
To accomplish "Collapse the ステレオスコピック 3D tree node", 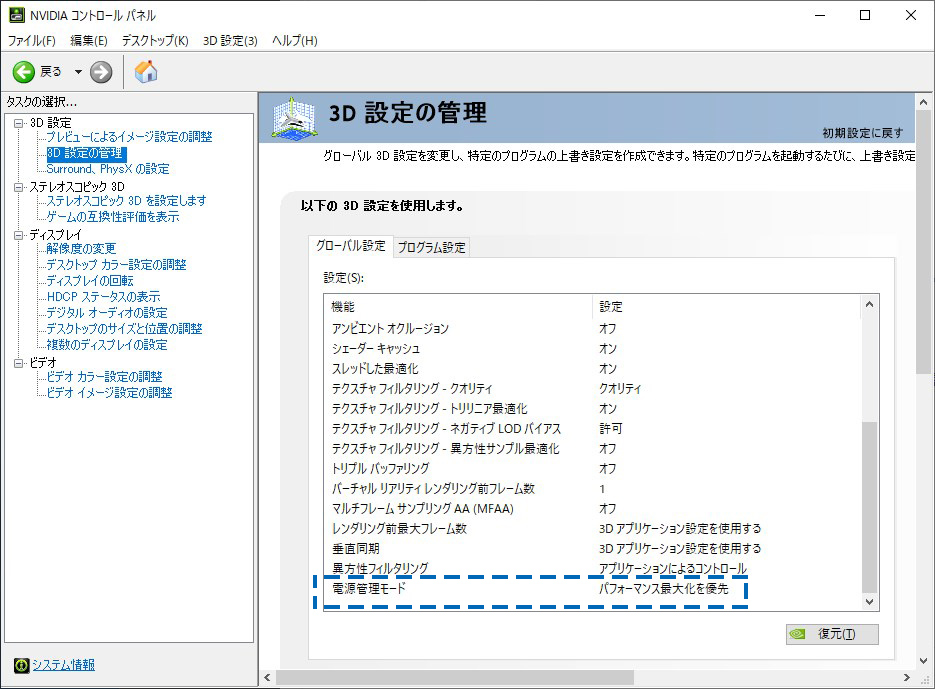I will point(18,187).
